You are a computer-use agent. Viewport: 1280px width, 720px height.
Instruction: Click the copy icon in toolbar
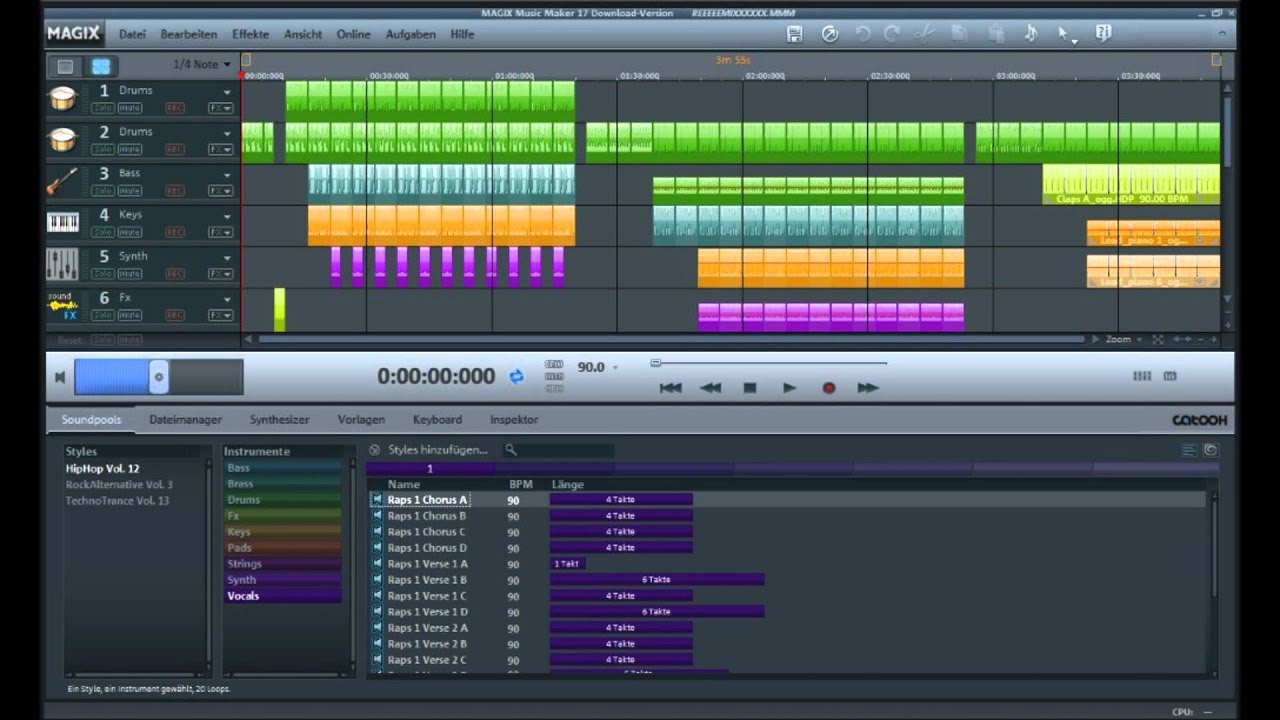point(960,34)
